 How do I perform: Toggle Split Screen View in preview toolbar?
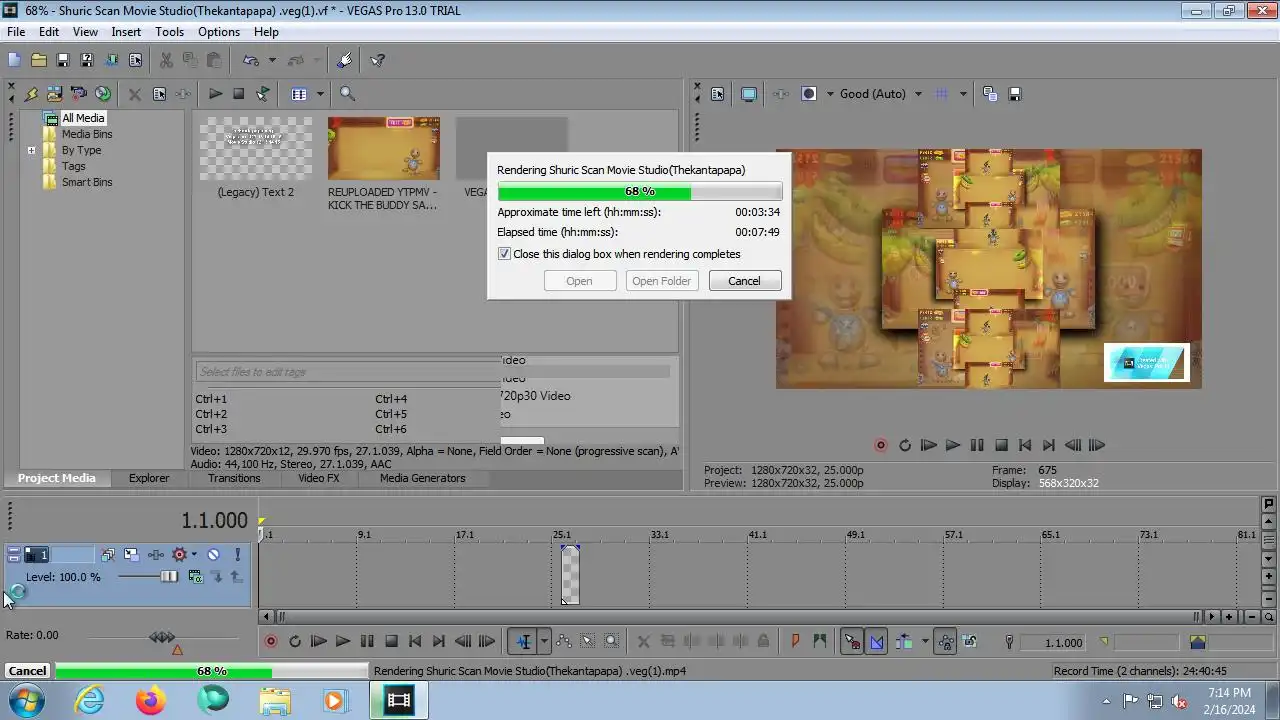click(809, 94)
